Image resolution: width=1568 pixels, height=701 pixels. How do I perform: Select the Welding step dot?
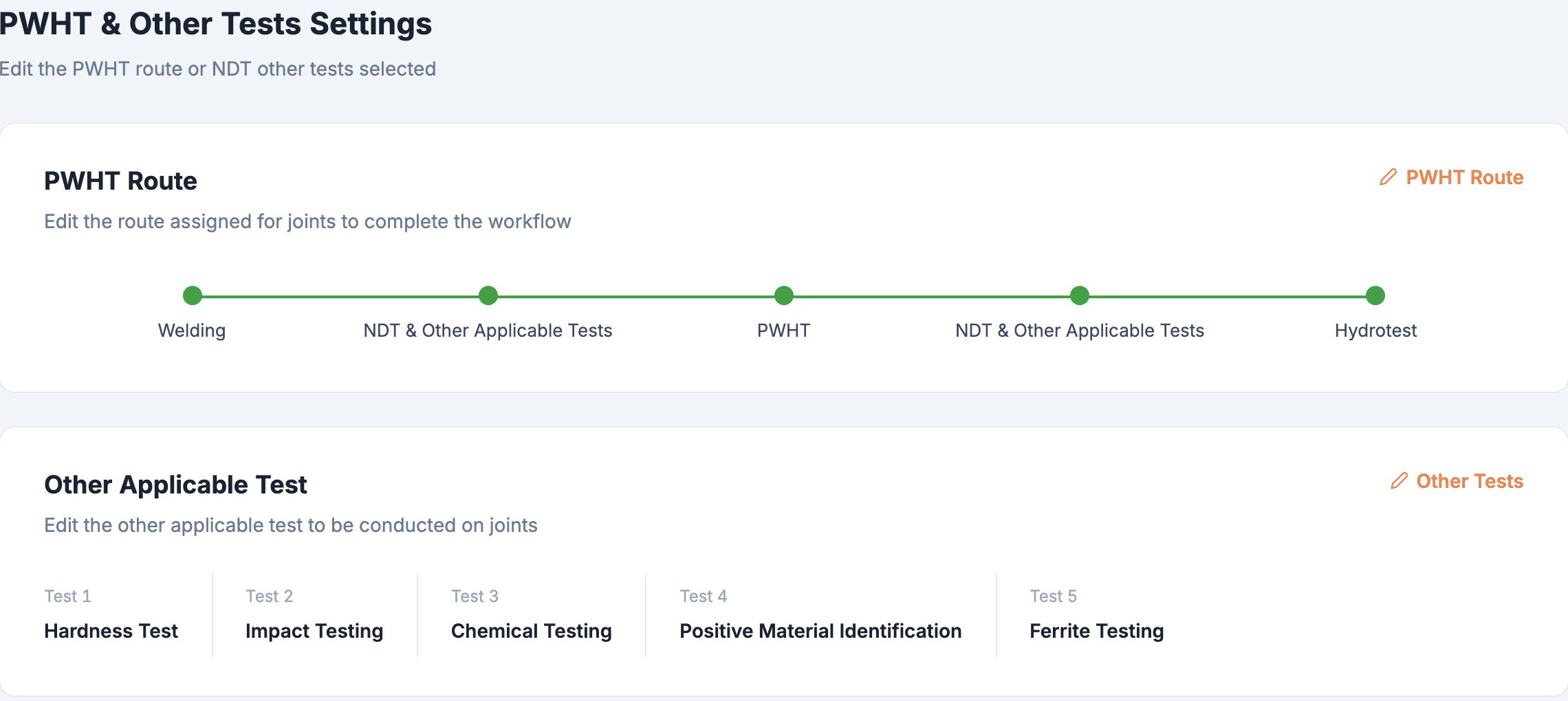pos(193,296)
